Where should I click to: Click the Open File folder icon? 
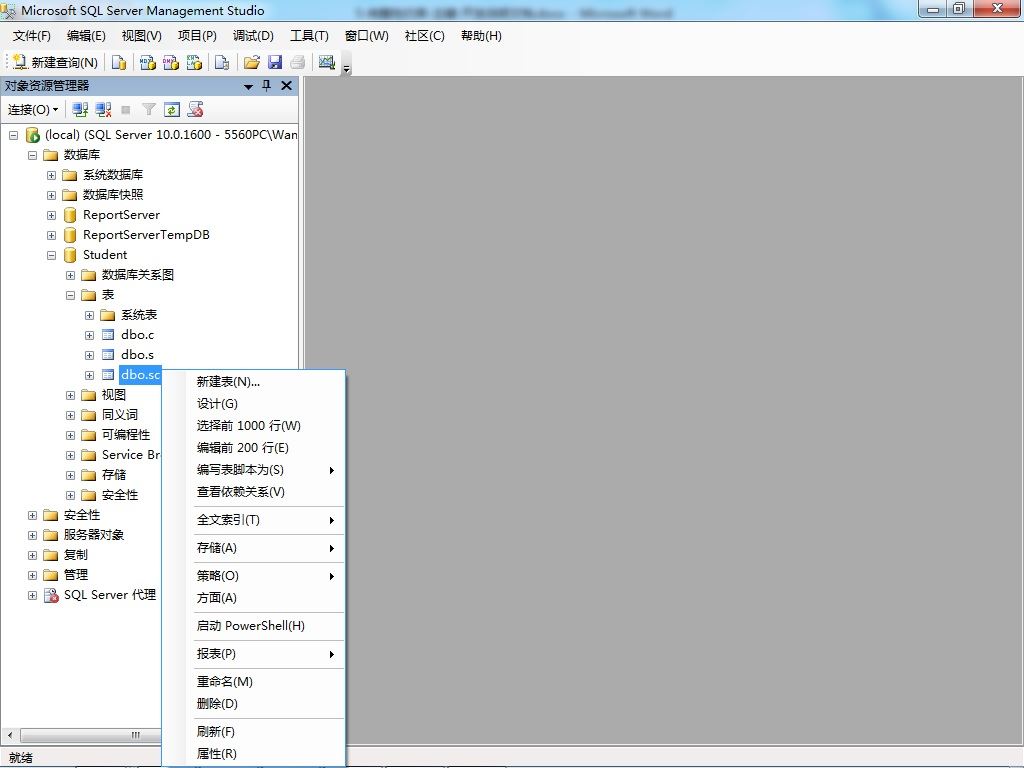click(x=251, y=63)
